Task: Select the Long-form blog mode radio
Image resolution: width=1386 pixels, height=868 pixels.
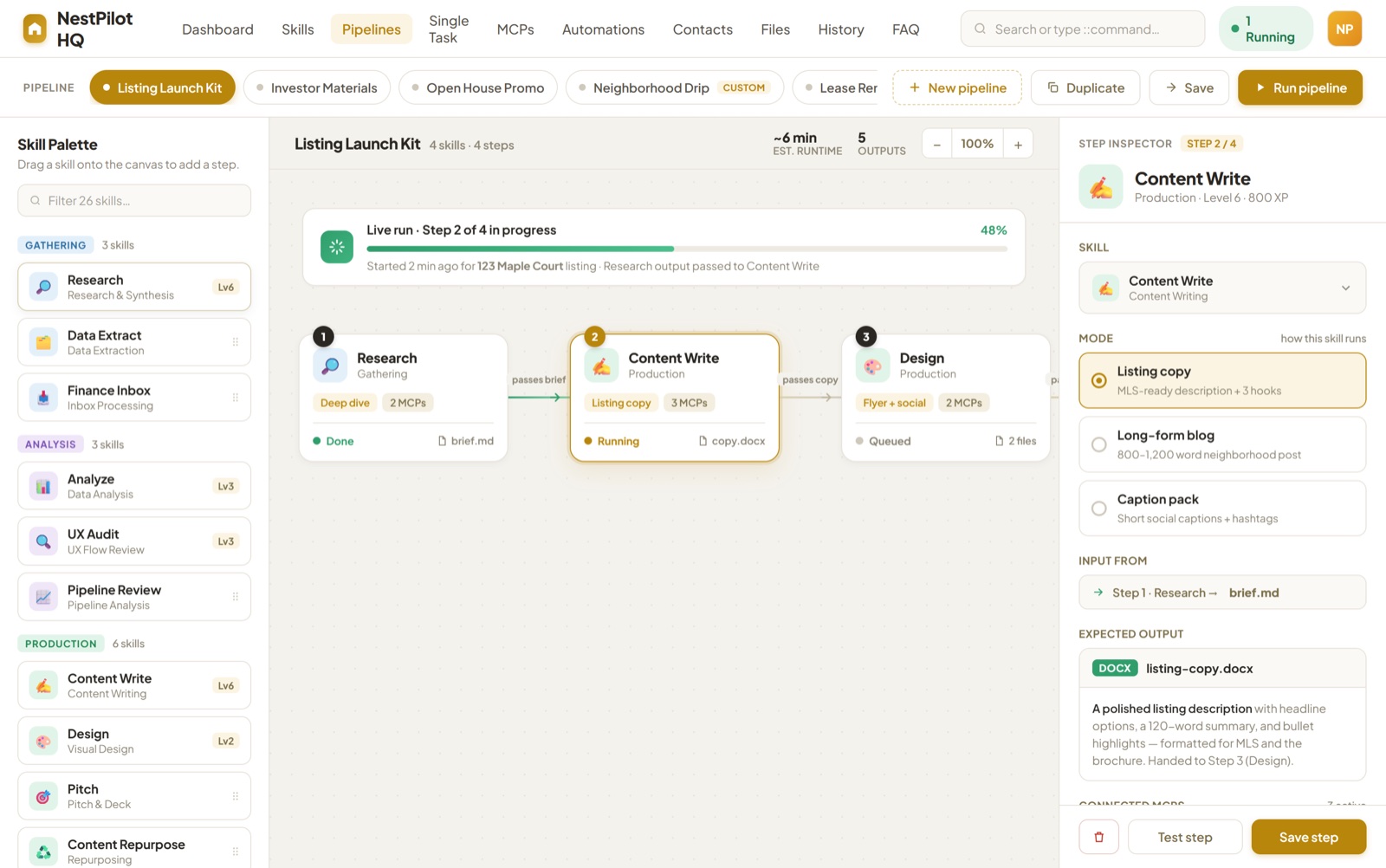Action: (1099, 444)
